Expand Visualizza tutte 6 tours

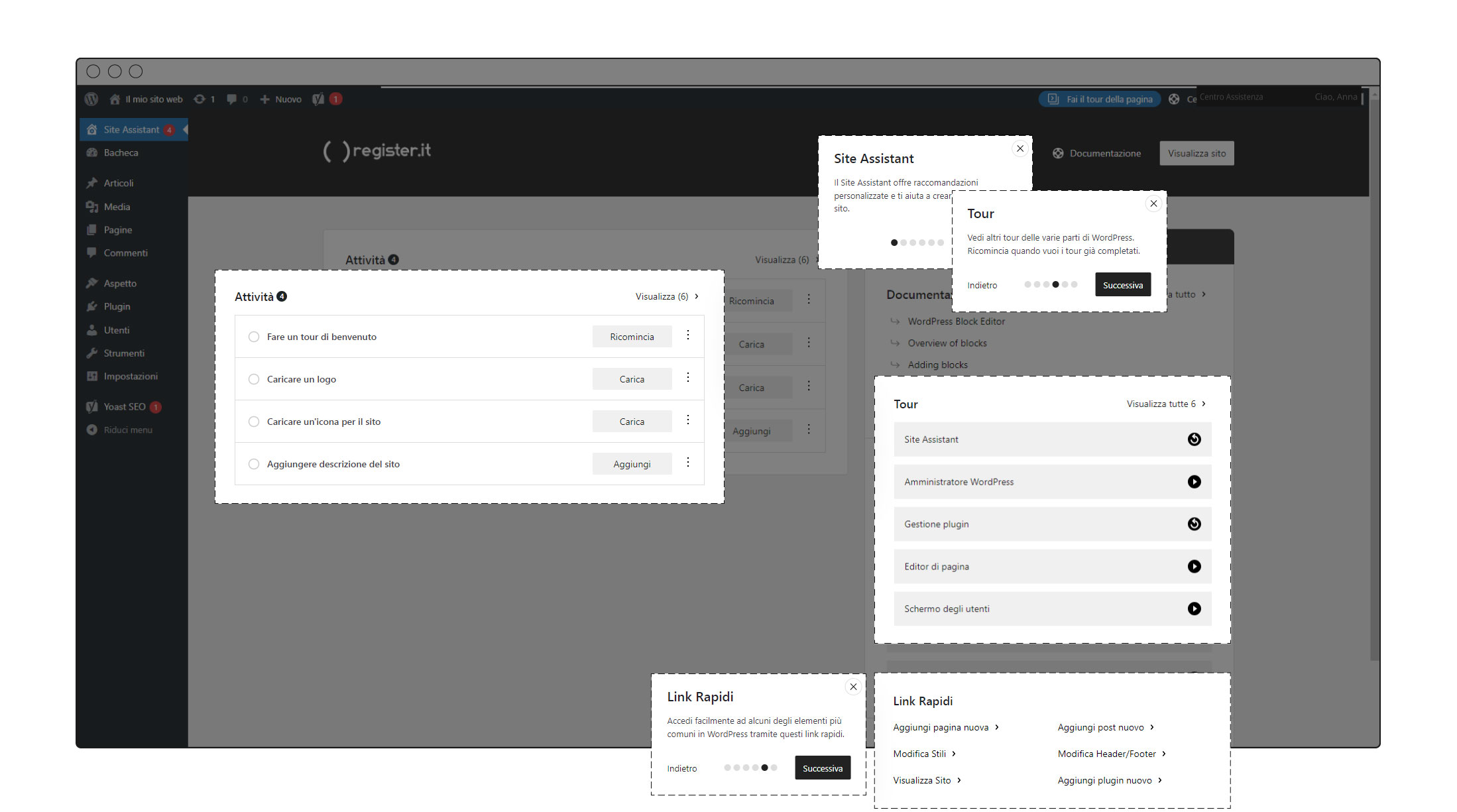(x=1166, y=404)
